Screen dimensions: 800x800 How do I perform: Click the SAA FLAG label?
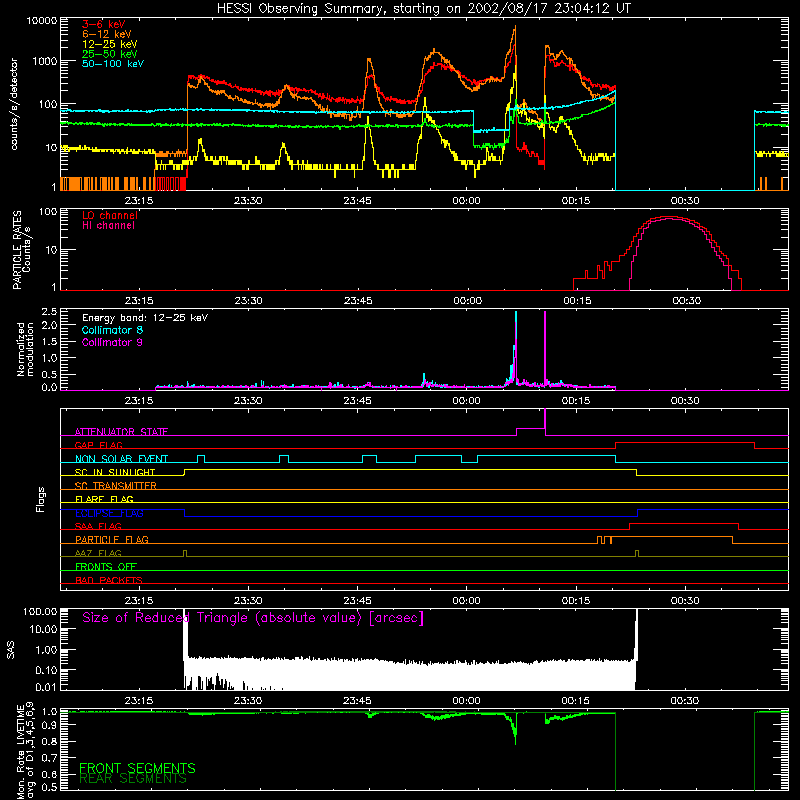coord(98,526)
